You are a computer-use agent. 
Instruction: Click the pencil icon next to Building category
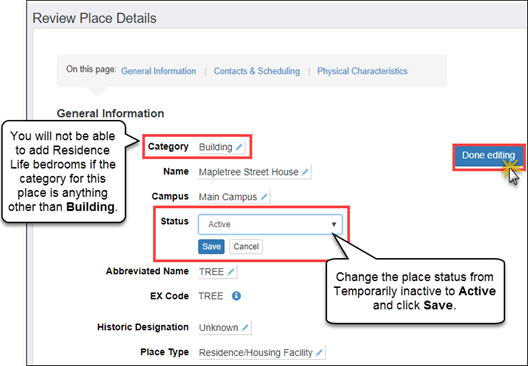tap(239, 147)
